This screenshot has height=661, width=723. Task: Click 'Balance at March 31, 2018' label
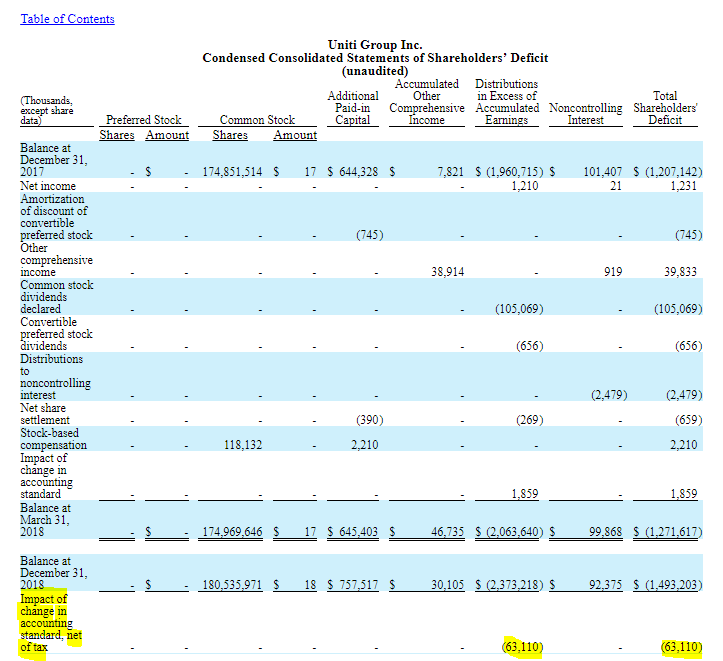pos(45,520)
